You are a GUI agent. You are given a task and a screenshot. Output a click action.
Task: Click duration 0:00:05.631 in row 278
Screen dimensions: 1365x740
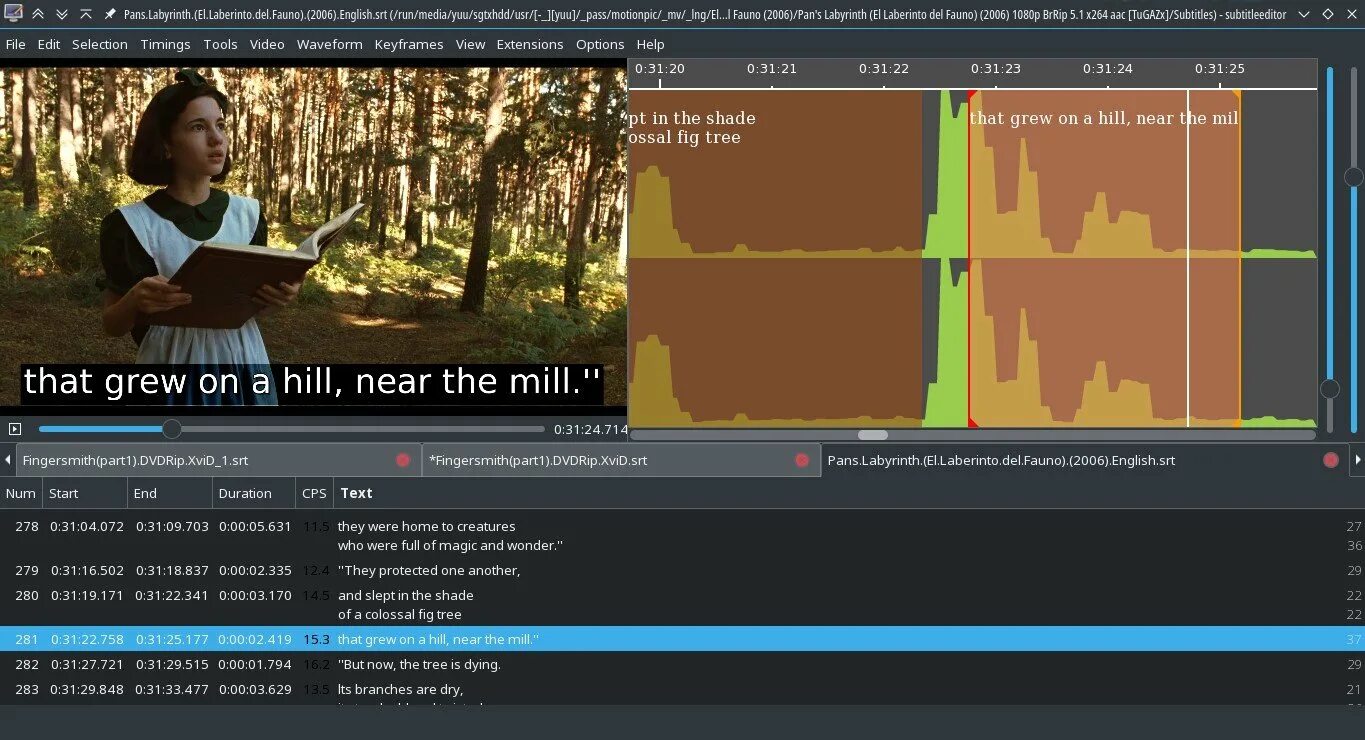255,526
